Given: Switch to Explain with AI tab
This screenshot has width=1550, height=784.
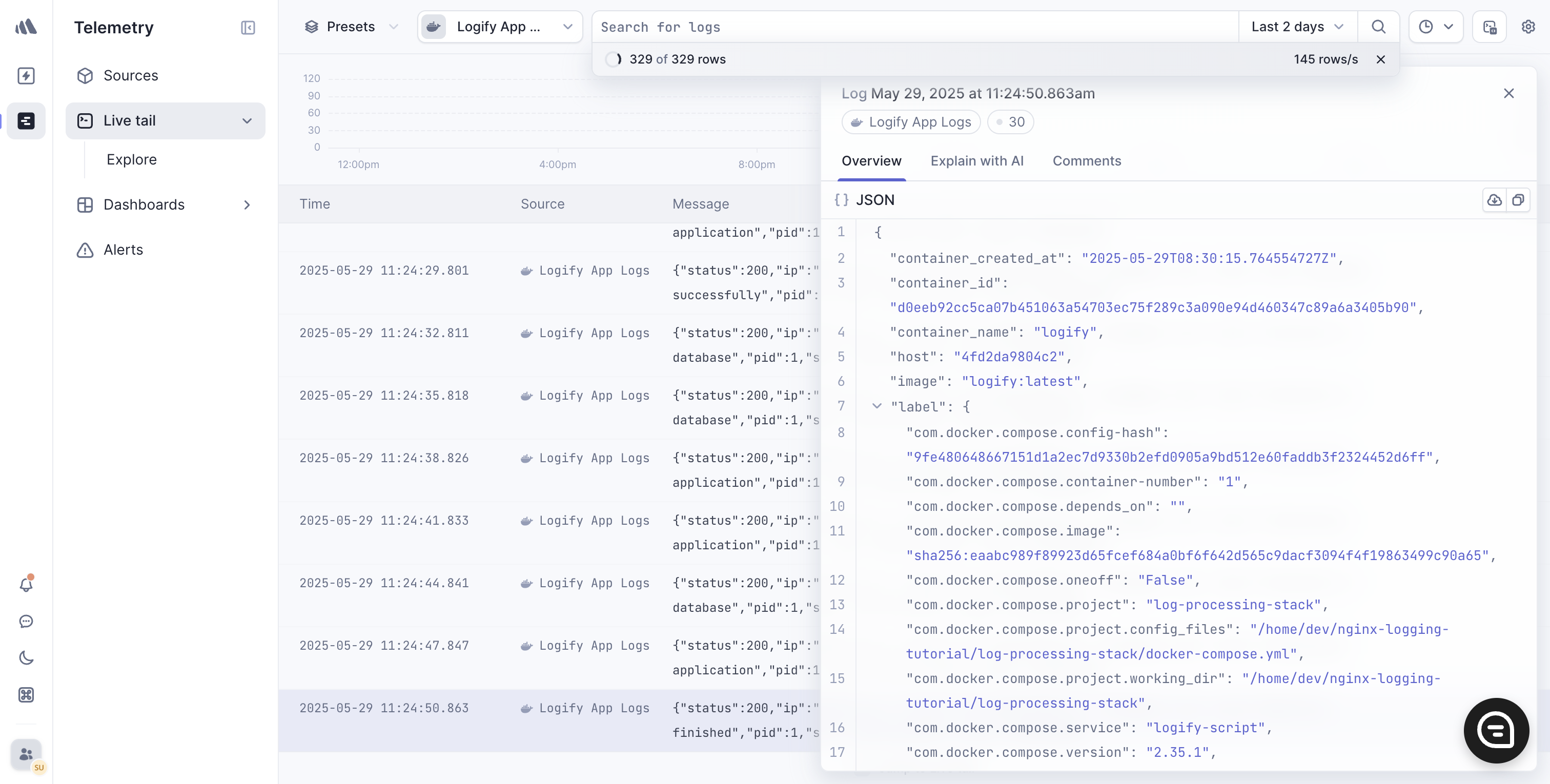Looking at the screenshot, I should [976, 161].
